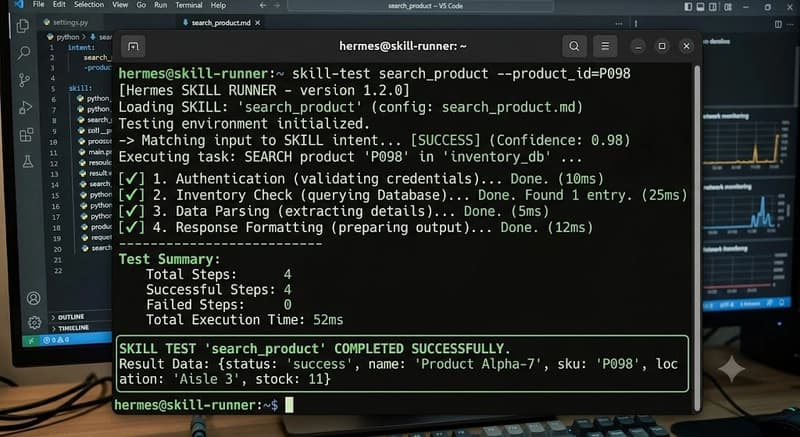Open the Explorer view in VS Code
Viewport: 800px width, 437px height.
pos(22,26)
